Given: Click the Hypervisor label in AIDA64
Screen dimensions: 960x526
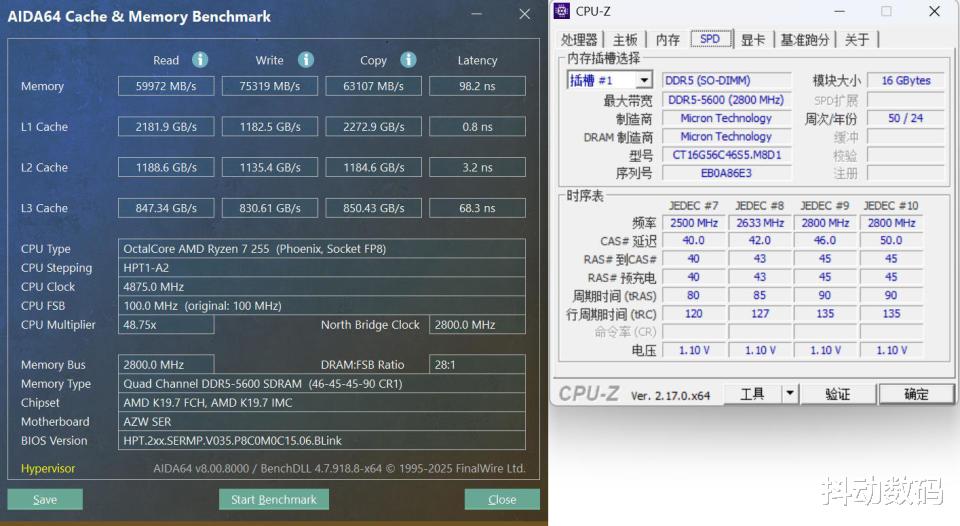Looking at the screenshot, I should click(48, 468).
